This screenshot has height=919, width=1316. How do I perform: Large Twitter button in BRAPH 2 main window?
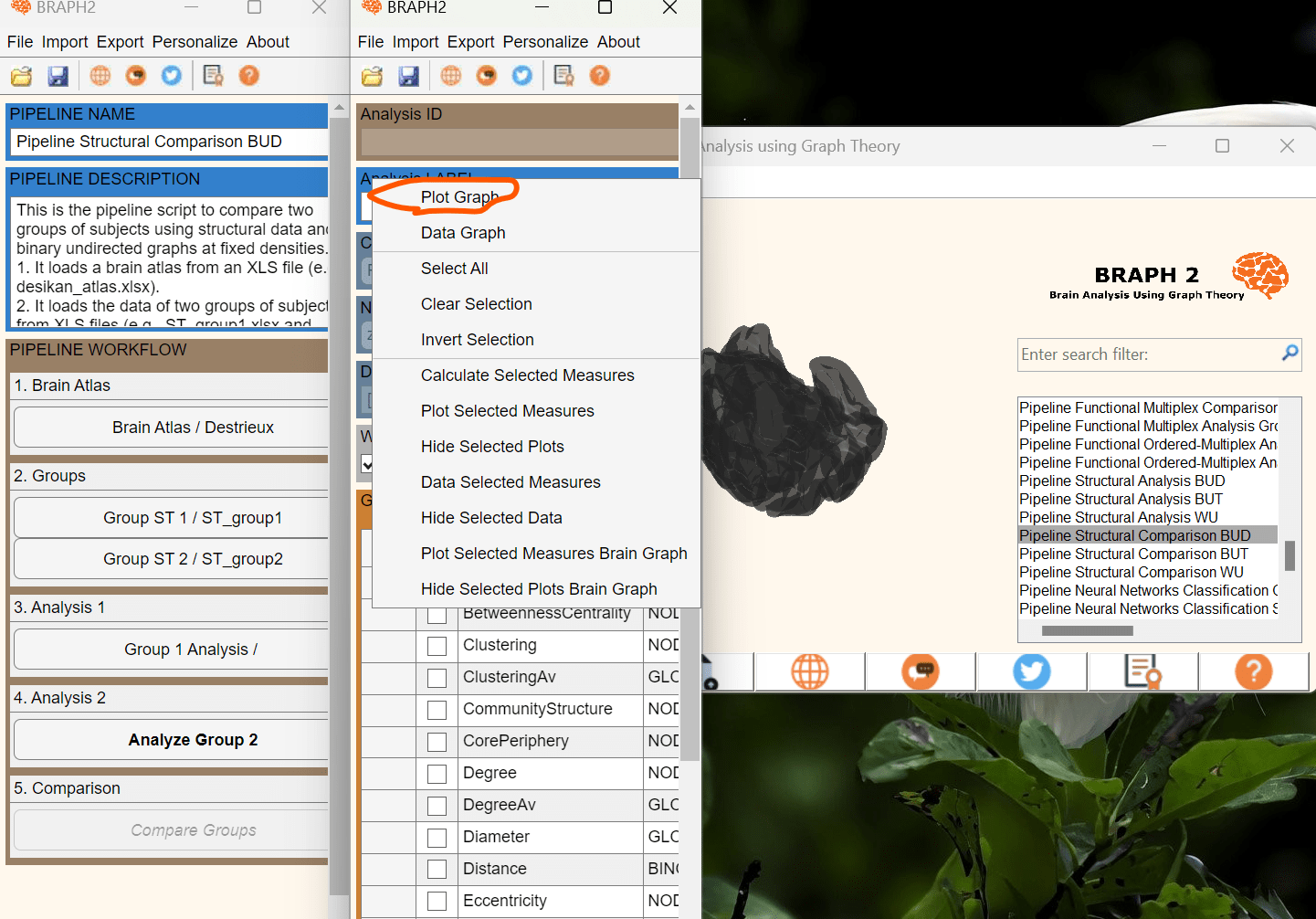tap(1032, 671)
